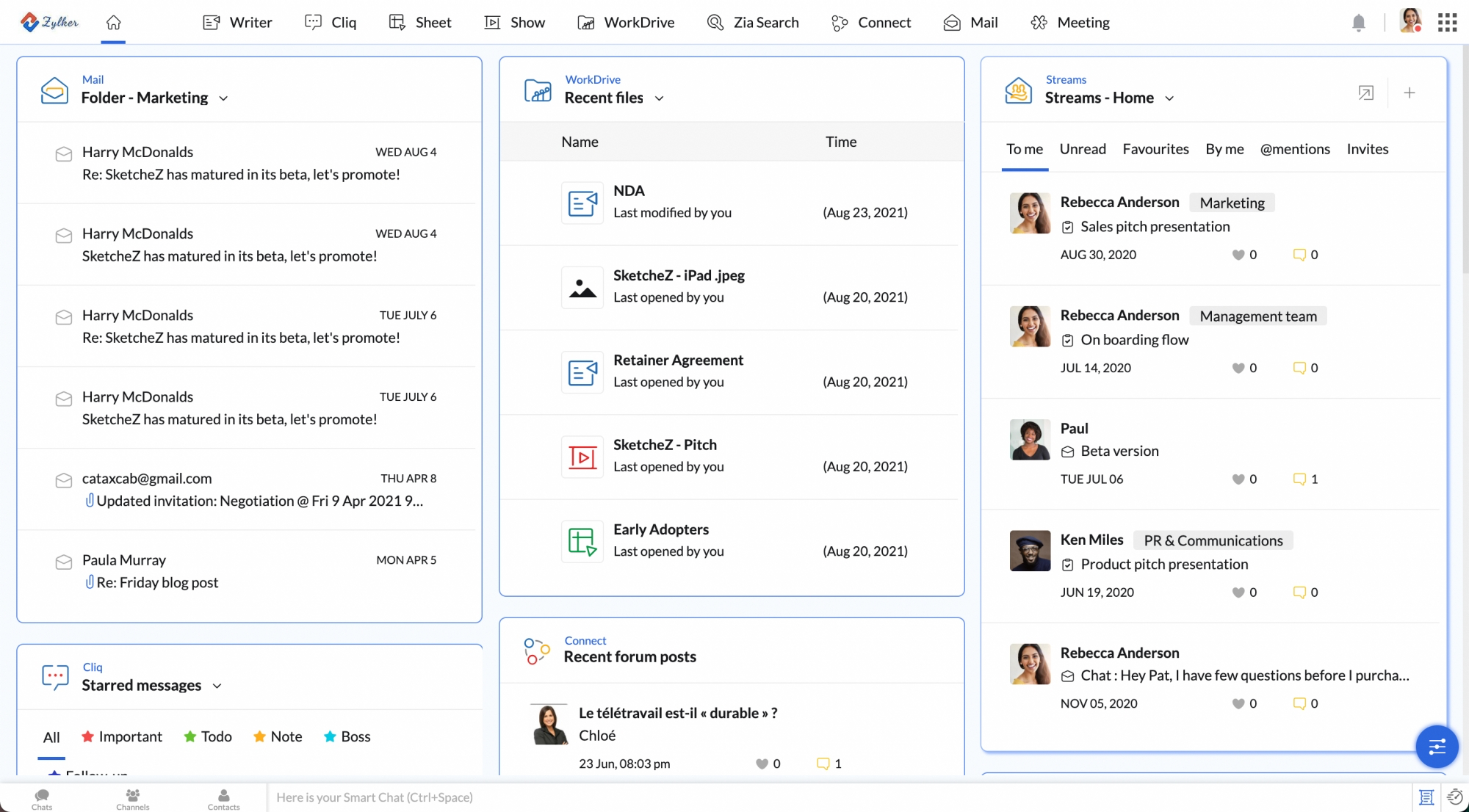Like Paul's Beta version post
Image resolution: width=1469 pixels, height=812 pixels.
[1238, 479]
